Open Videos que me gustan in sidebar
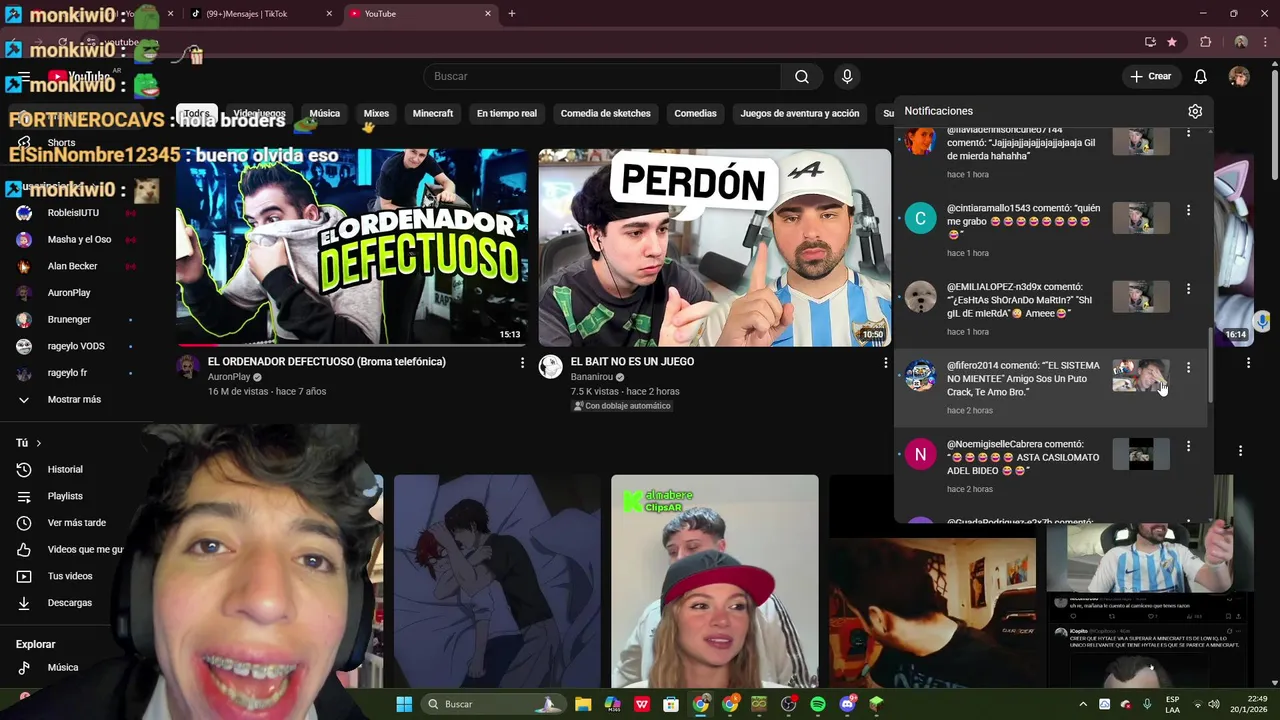 pos(85,549)
